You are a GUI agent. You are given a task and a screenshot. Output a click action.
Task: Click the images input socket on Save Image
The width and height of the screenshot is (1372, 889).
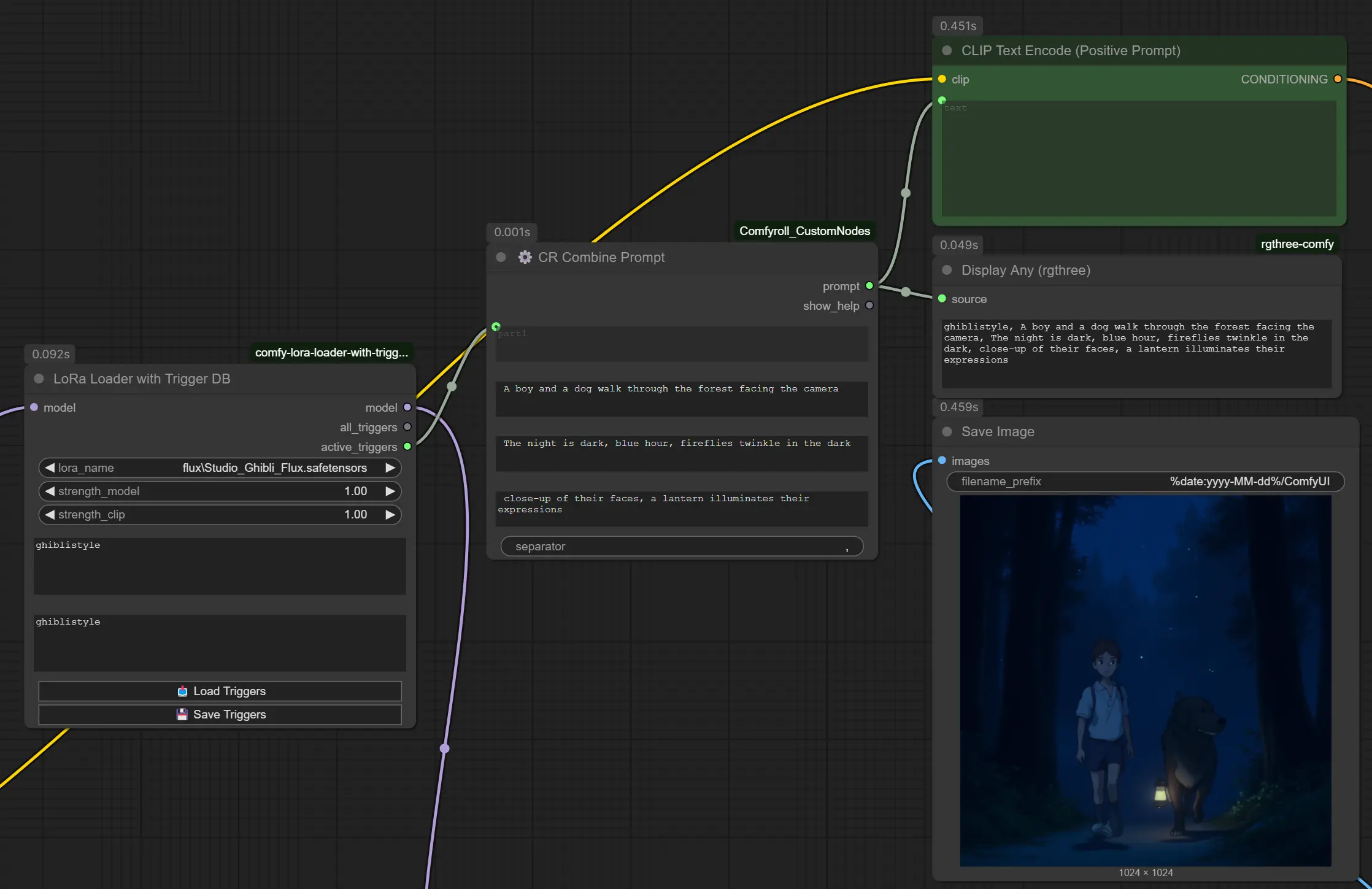click(942, 460)
